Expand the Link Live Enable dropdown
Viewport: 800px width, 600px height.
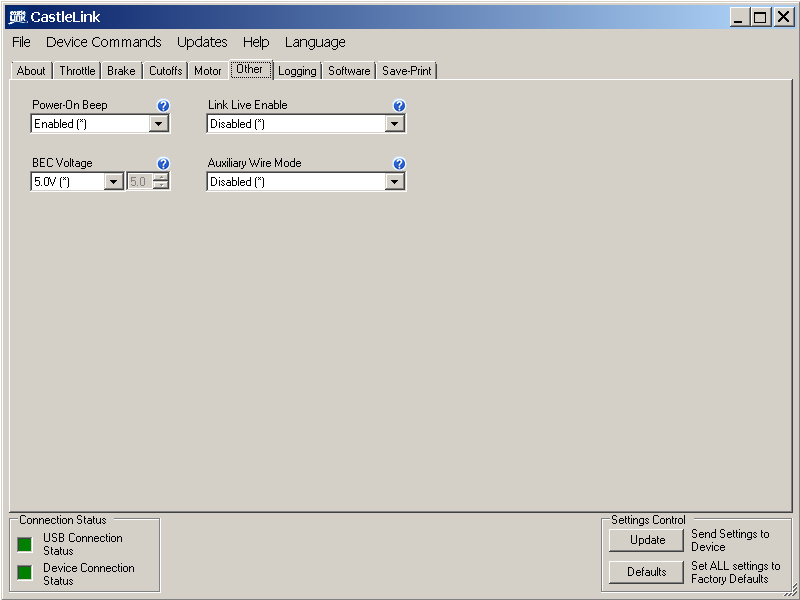click(x=394, y=124)
